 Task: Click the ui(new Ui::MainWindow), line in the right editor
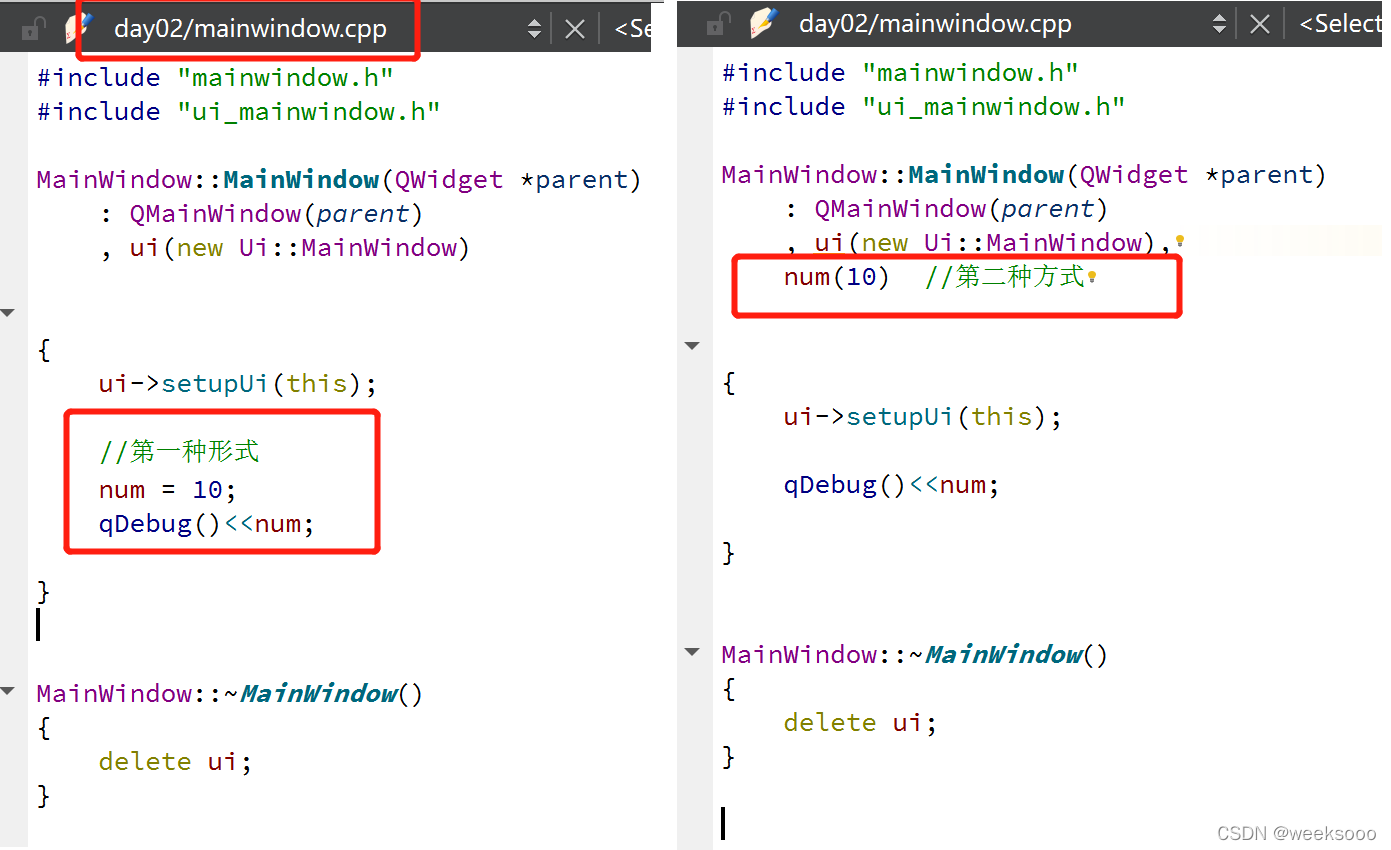(x=977, y=243)
